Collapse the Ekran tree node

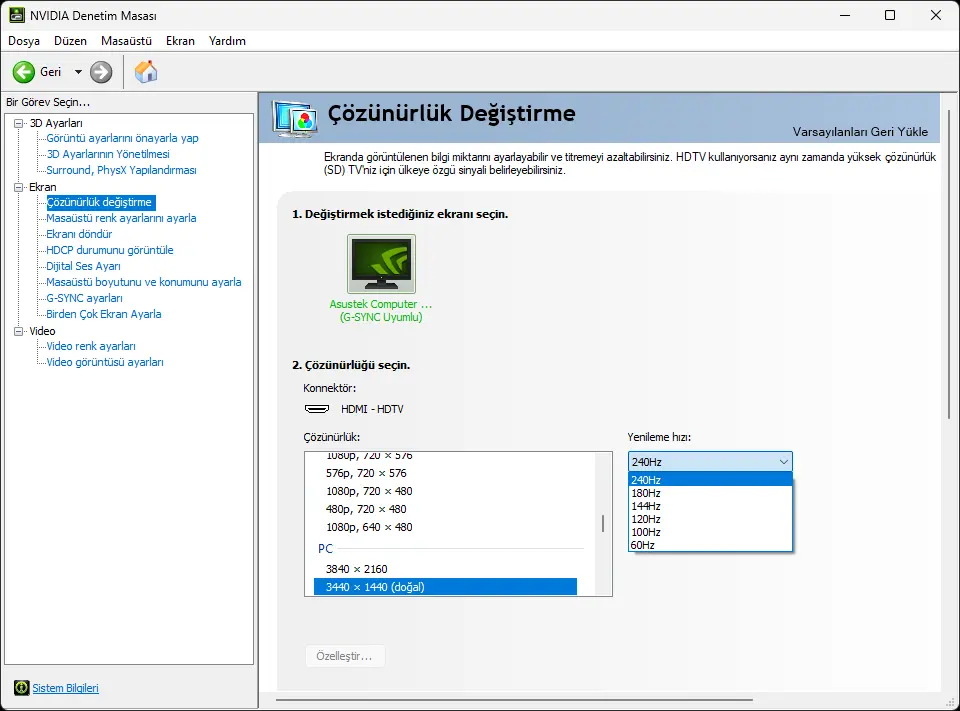tap(18, 187)
